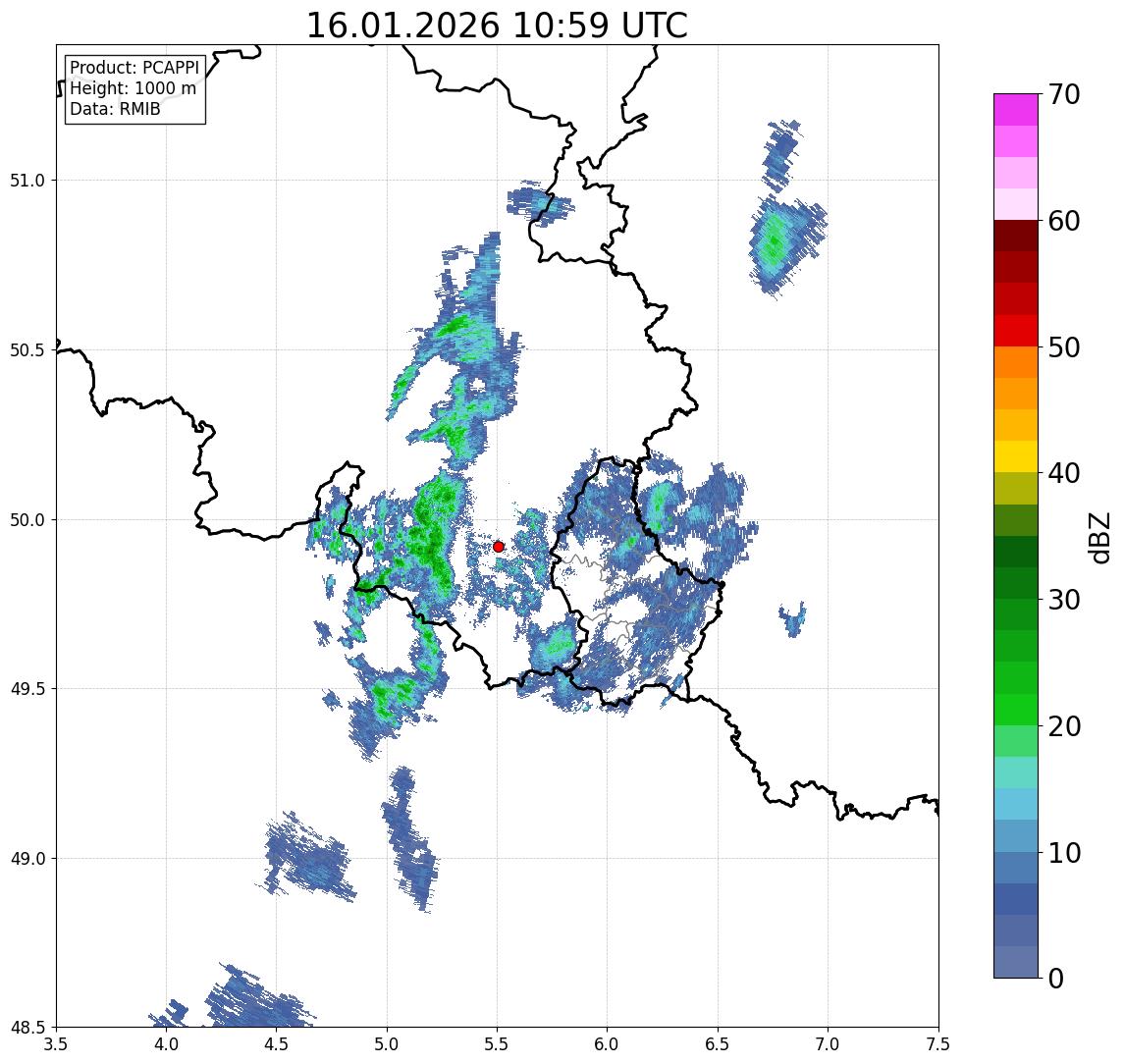Click the latitude axis label 51.0

[x=27, y=181]
